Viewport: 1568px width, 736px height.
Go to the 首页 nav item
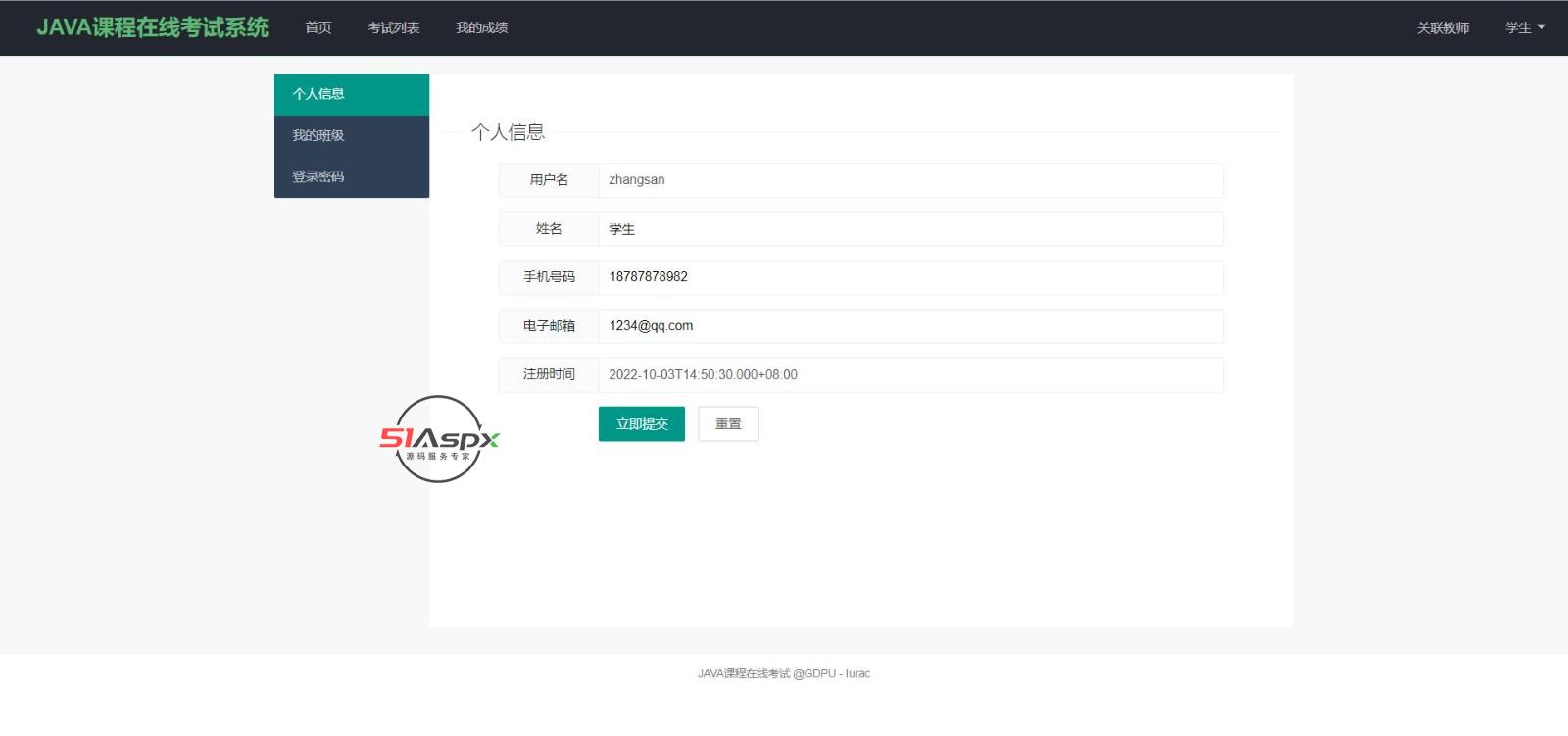[318, 27]
